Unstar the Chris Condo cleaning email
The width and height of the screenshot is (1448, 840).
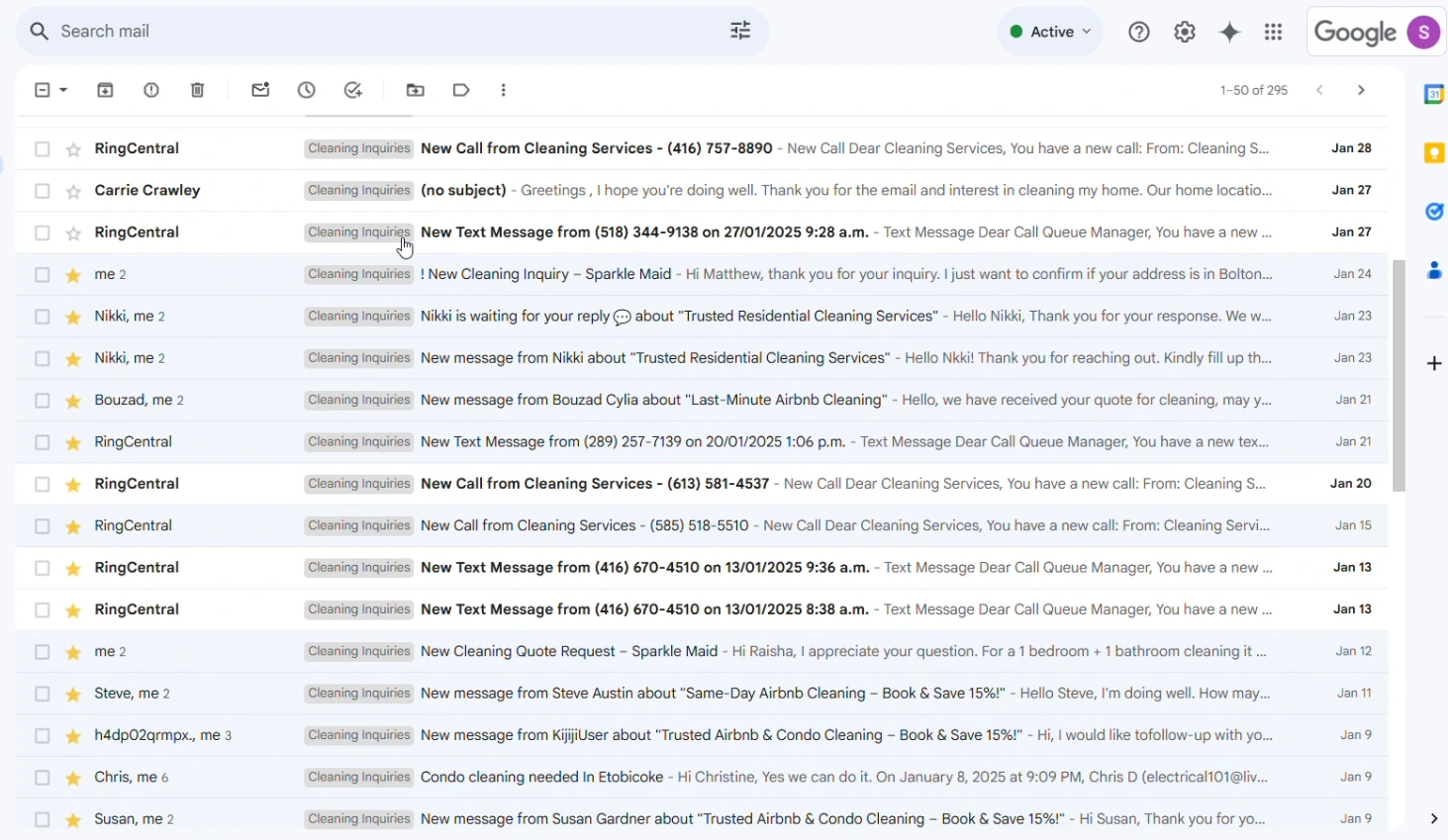73,779
